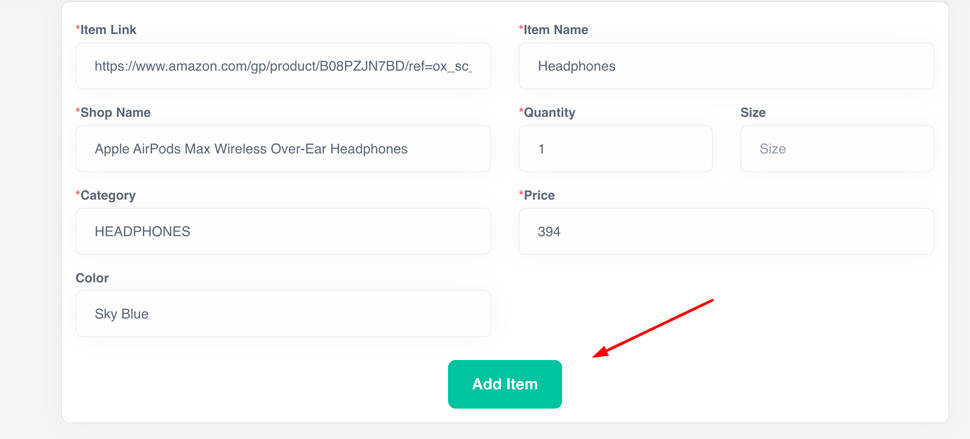Viewport: 970px width, 439px height.
Task: Click the Price label
Action: (x=539, y=195)
